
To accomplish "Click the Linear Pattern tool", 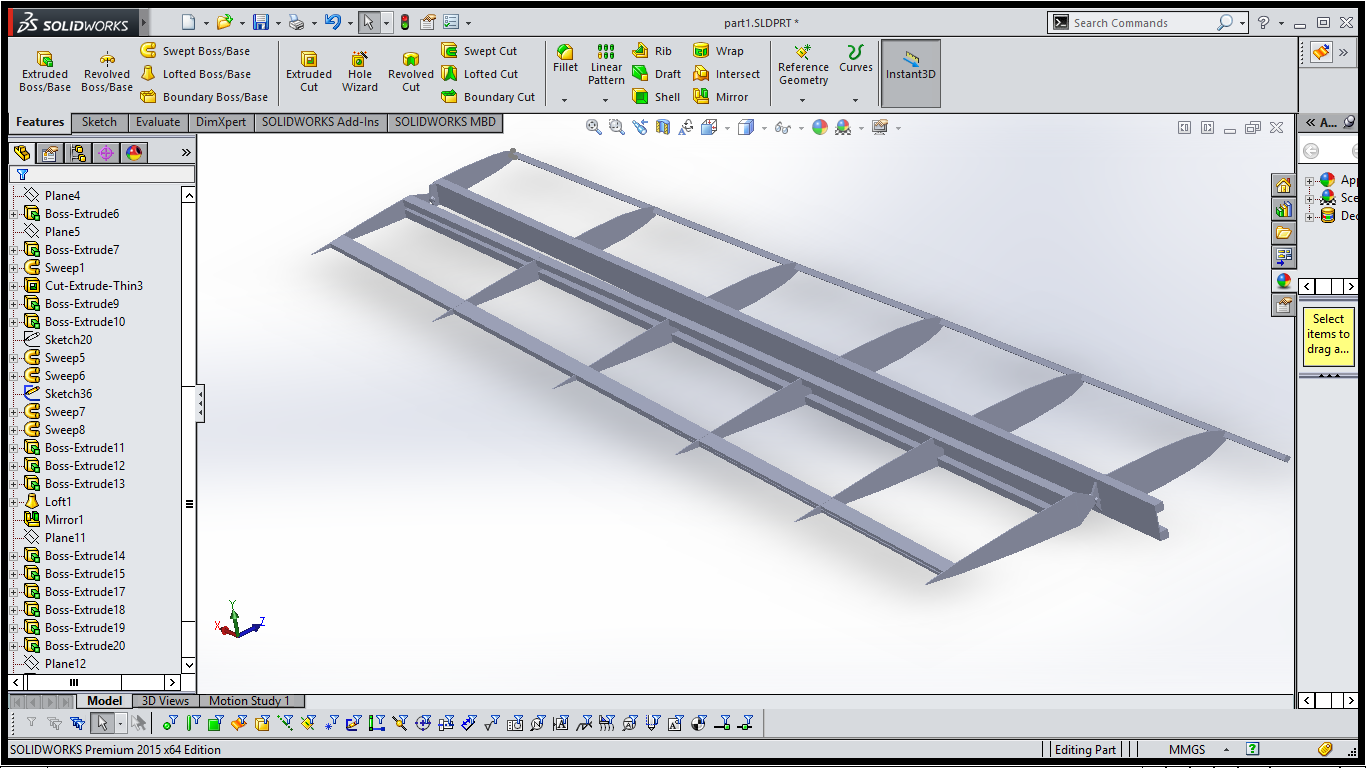I will (x=606, y=64).
